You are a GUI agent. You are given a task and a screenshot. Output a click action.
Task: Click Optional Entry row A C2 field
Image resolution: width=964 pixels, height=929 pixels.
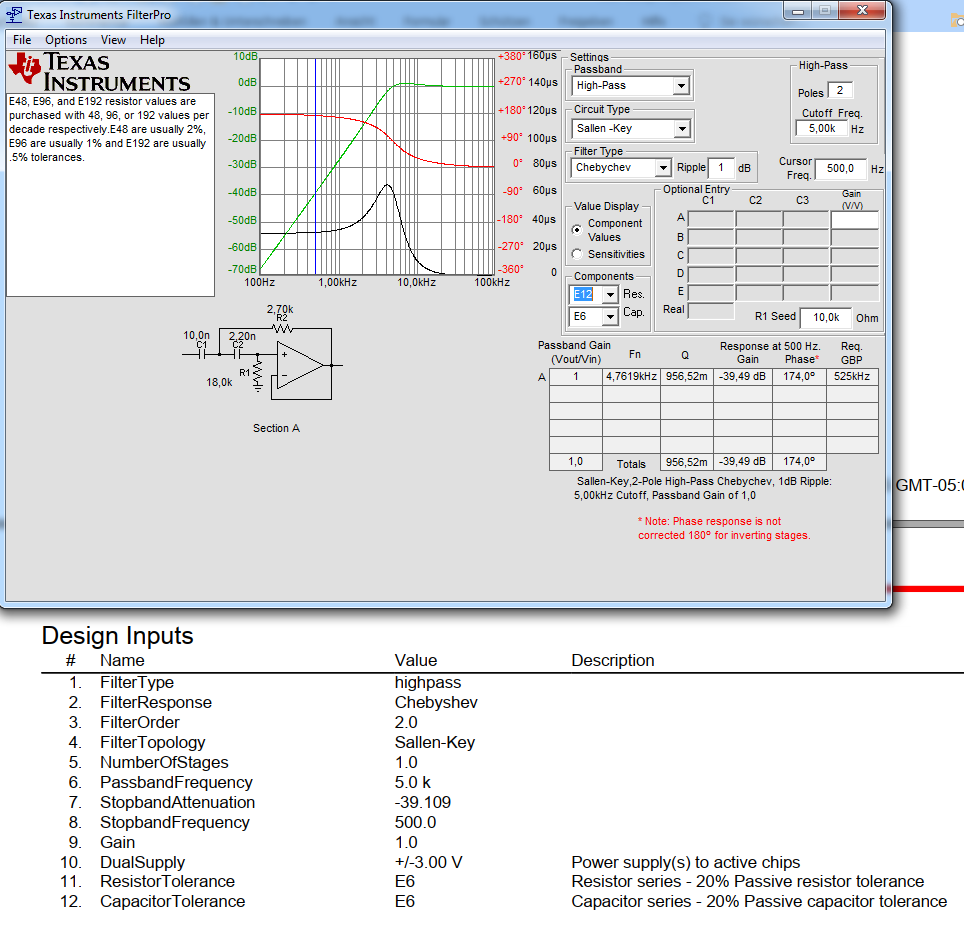(759, 219)
